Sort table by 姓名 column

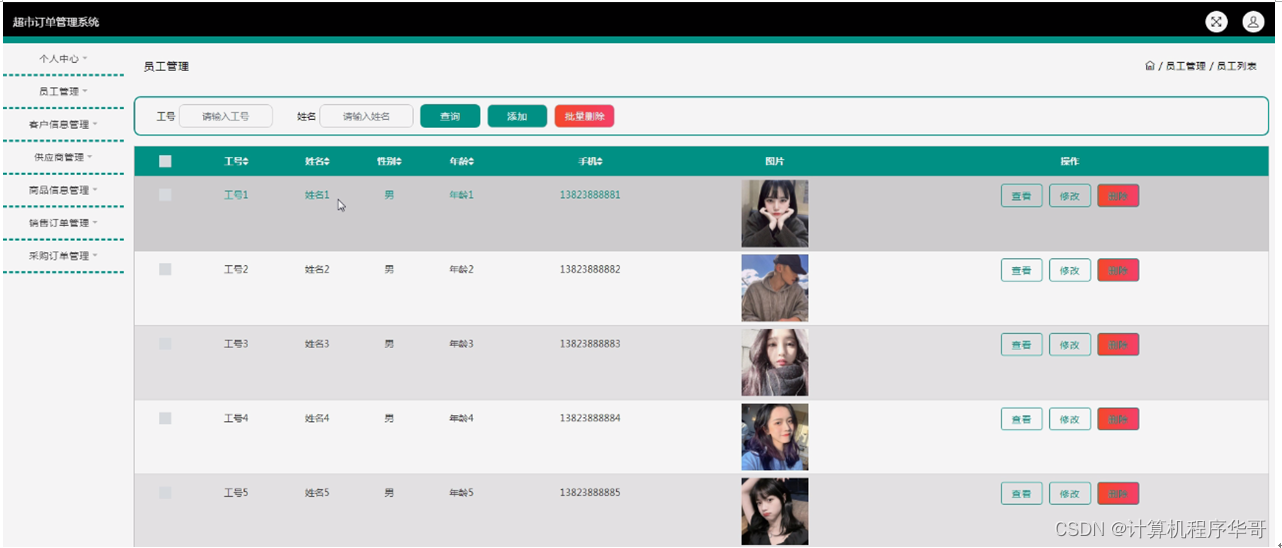point(317,161)
